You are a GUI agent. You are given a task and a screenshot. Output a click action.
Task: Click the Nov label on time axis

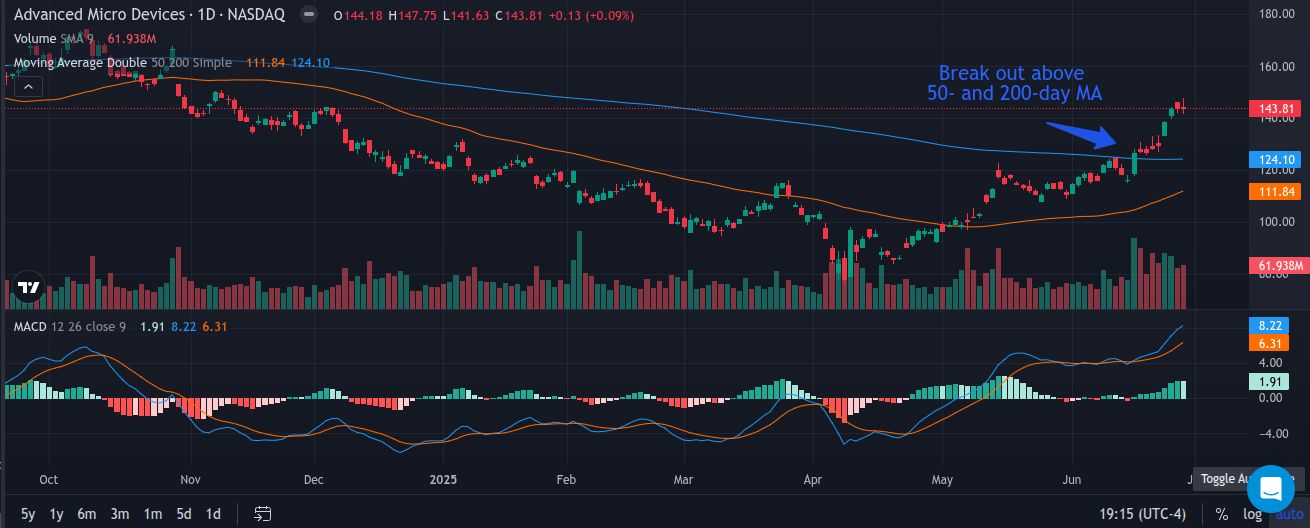pos(192,479)
